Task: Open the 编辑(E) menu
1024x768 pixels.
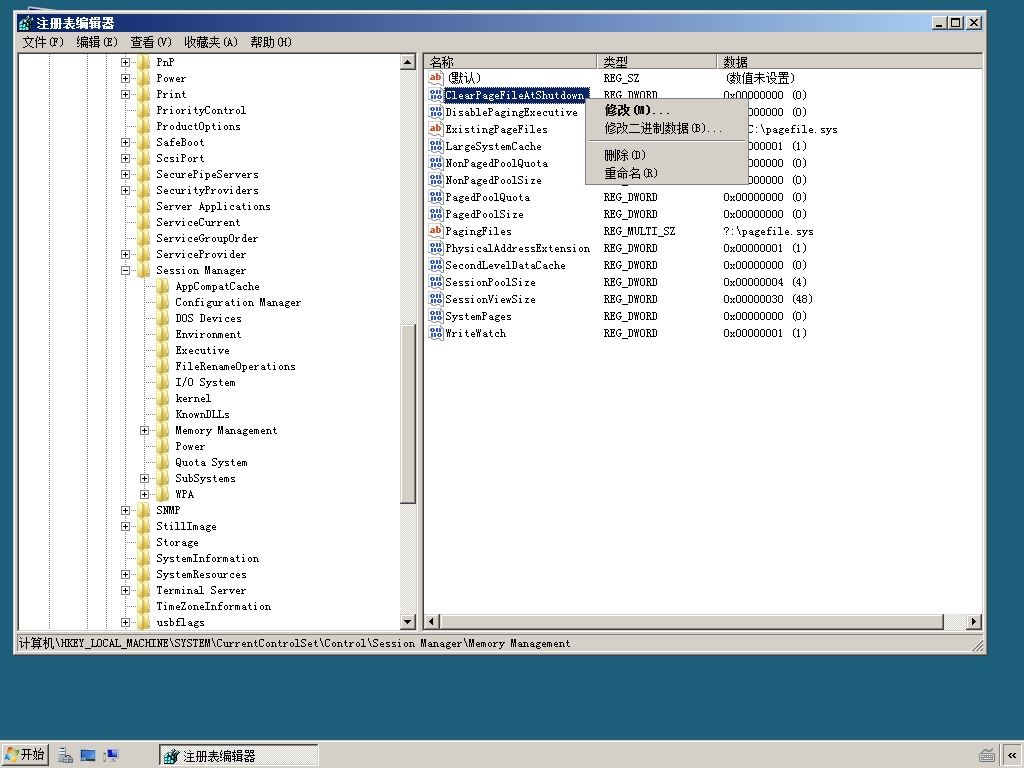Action: [x=97, y=42]
